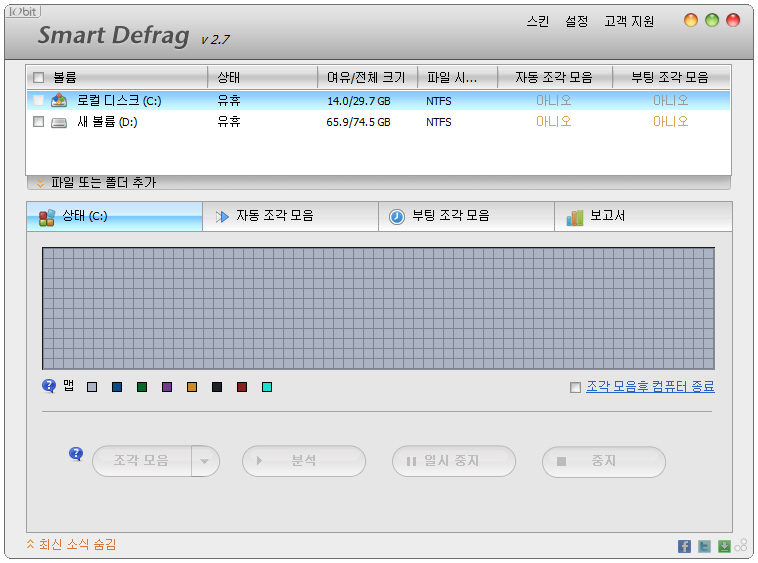This screenshot has height=563, width=758.
Task: Select the 새 볼륨 (D:) row text
Action: coord(107,122)
